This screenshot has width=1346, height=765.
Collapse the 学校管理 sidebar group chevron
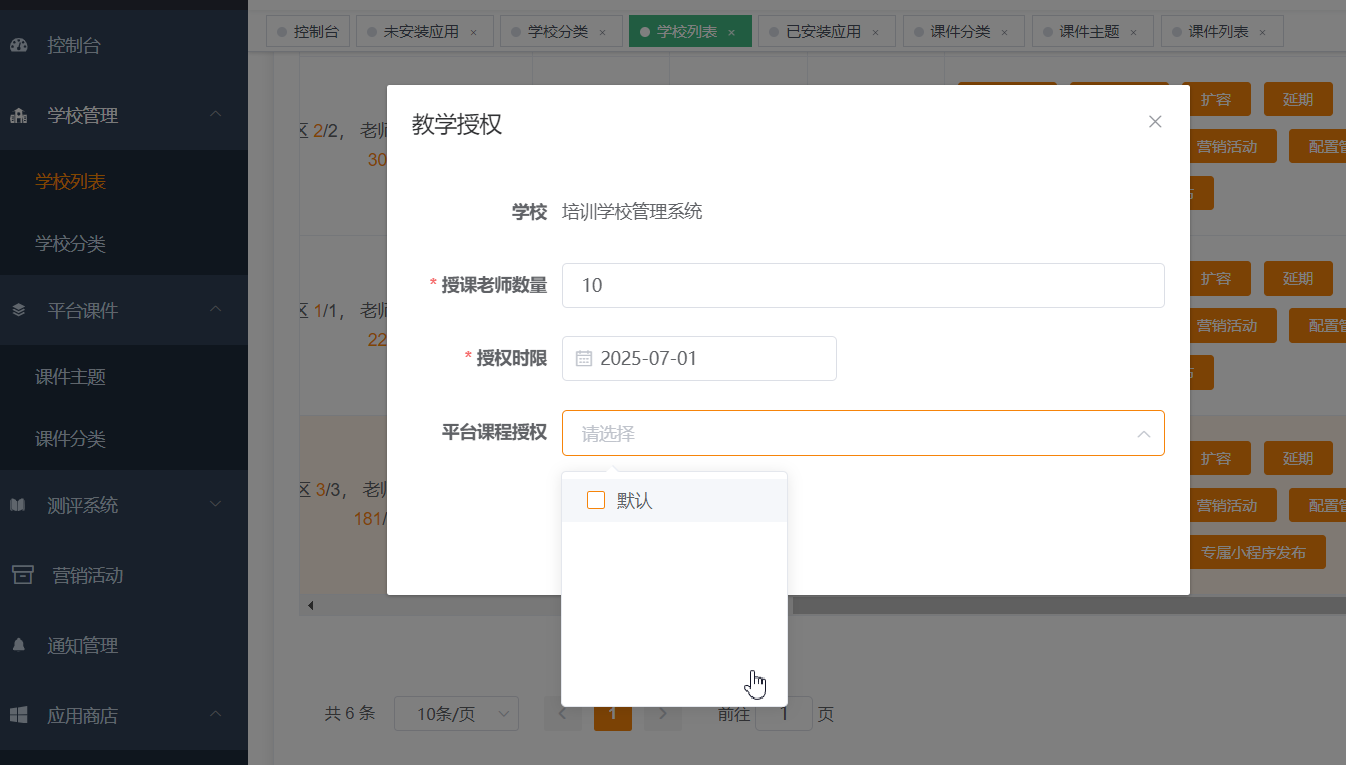pos(215,115)
